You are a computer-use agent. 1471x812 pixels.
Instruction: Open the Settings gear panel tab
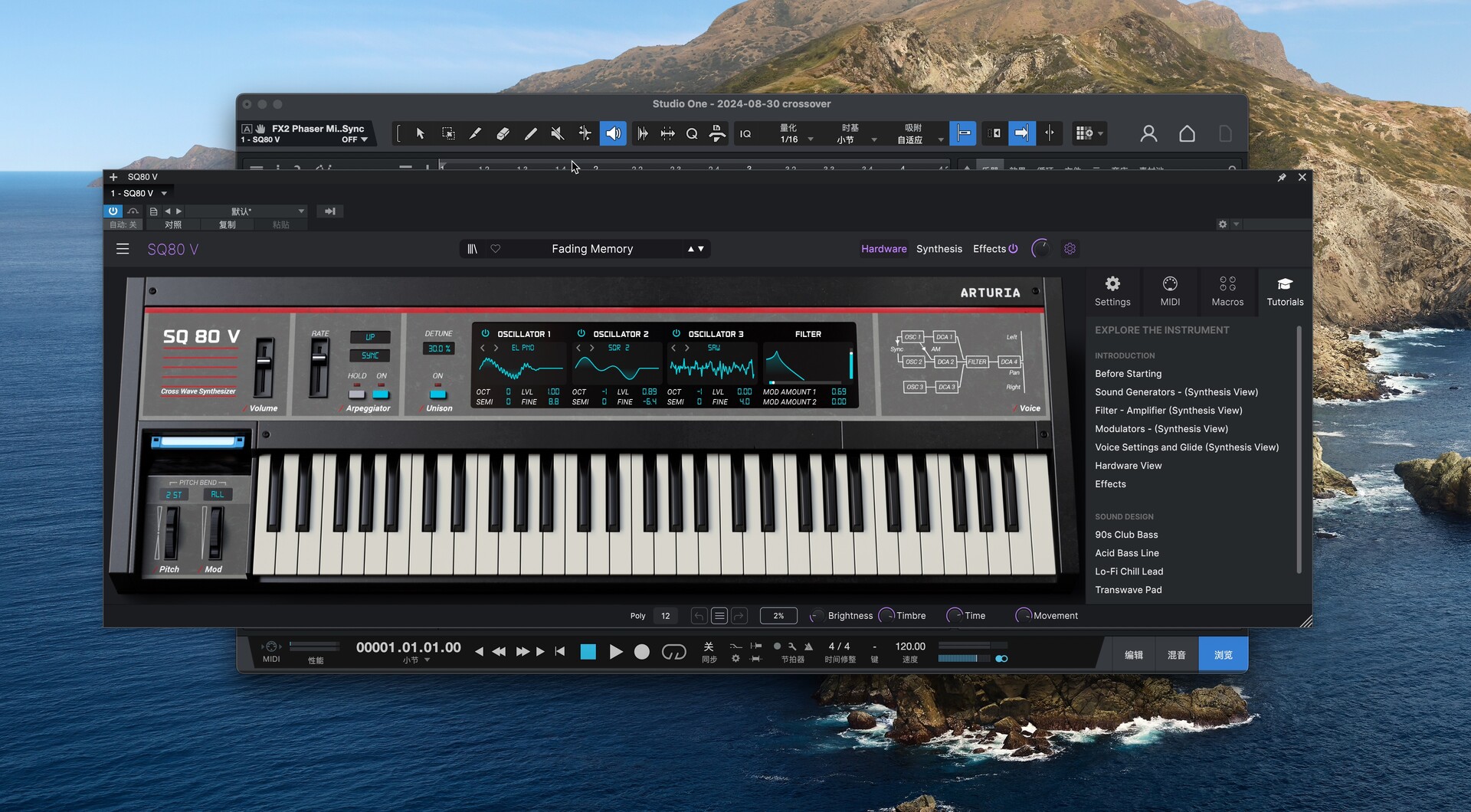(x=1112, y=291)
